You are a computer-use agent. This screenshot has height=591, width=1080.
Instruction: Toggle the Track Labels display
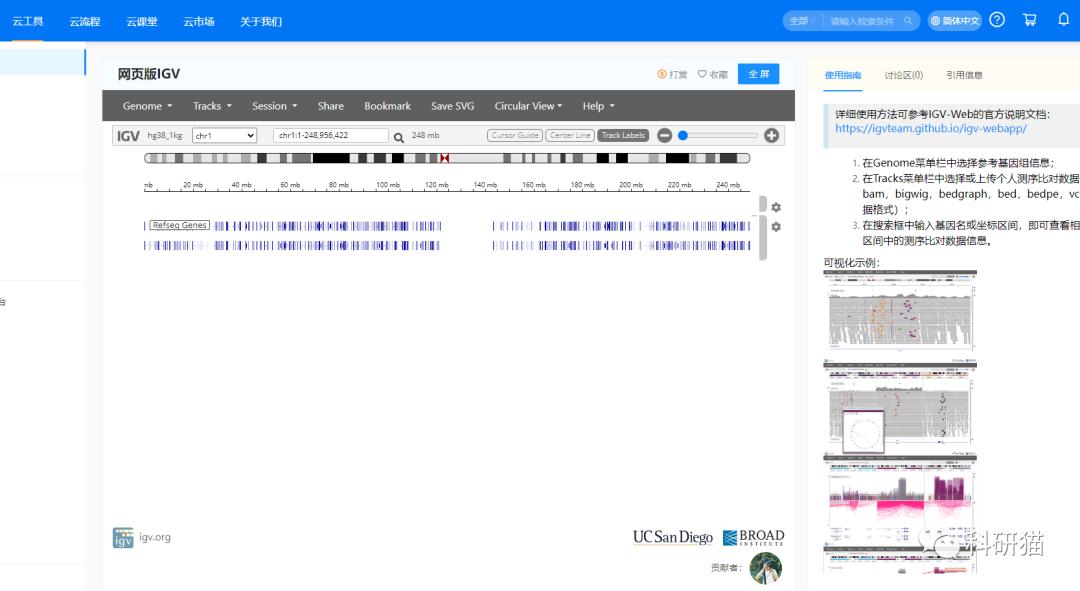coord(622,135)
